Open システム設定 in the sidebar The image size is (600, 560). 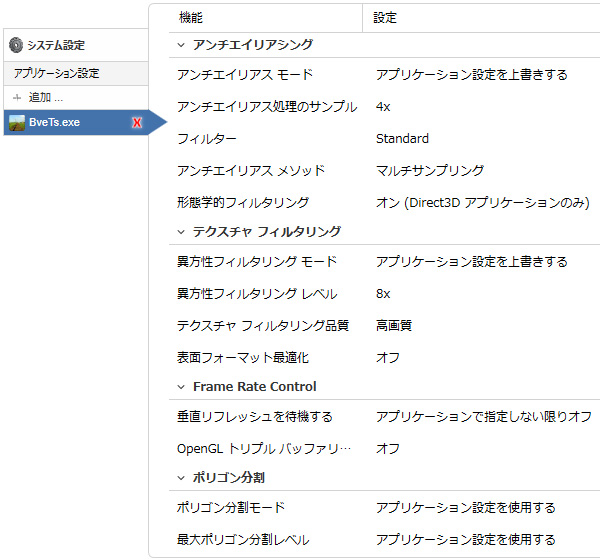tap(76, 45)
